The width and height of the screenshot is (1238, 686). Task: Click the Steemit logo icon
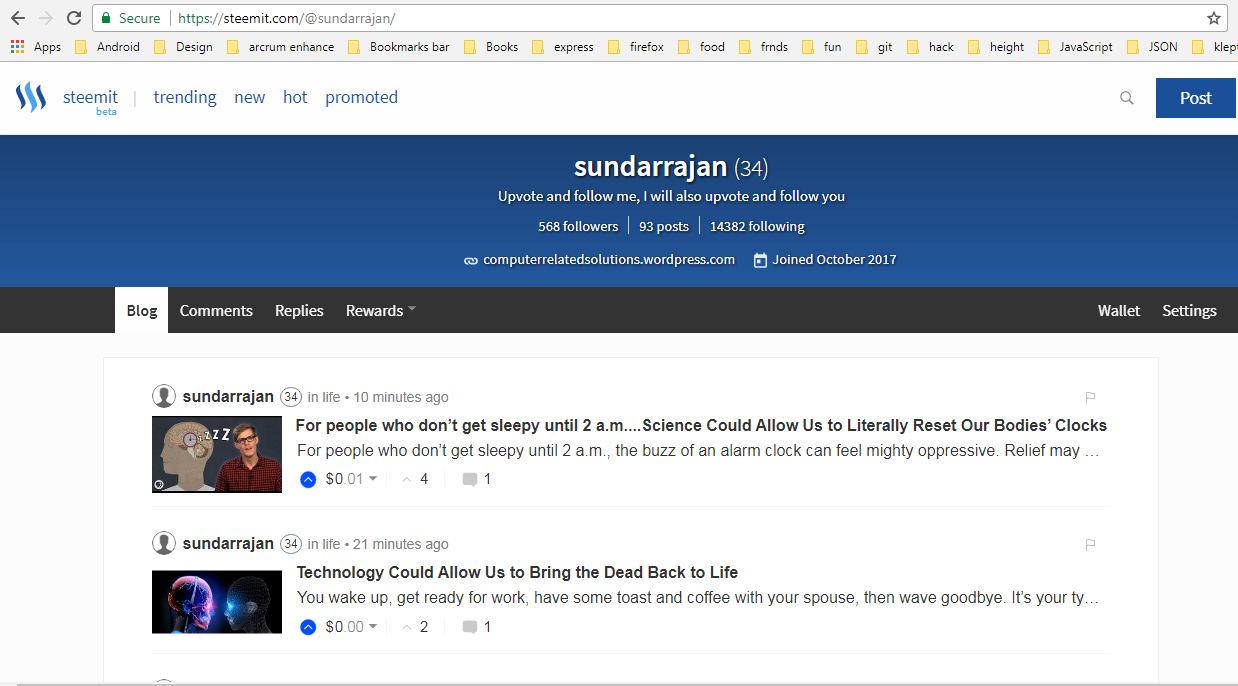point(31,98)
